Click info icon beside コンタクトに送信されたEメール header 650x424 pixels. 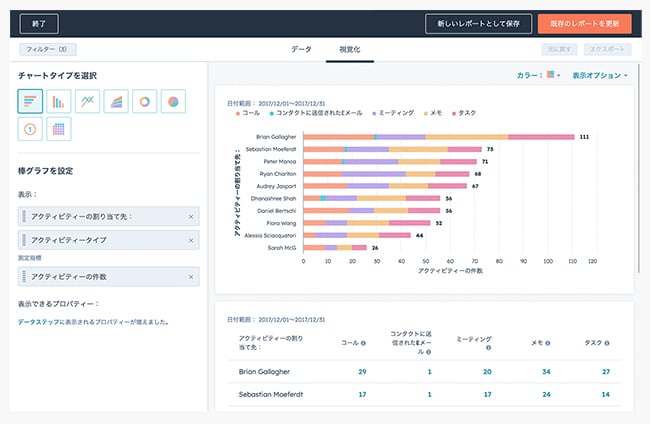pyautogui.click(x=429, y=352)
